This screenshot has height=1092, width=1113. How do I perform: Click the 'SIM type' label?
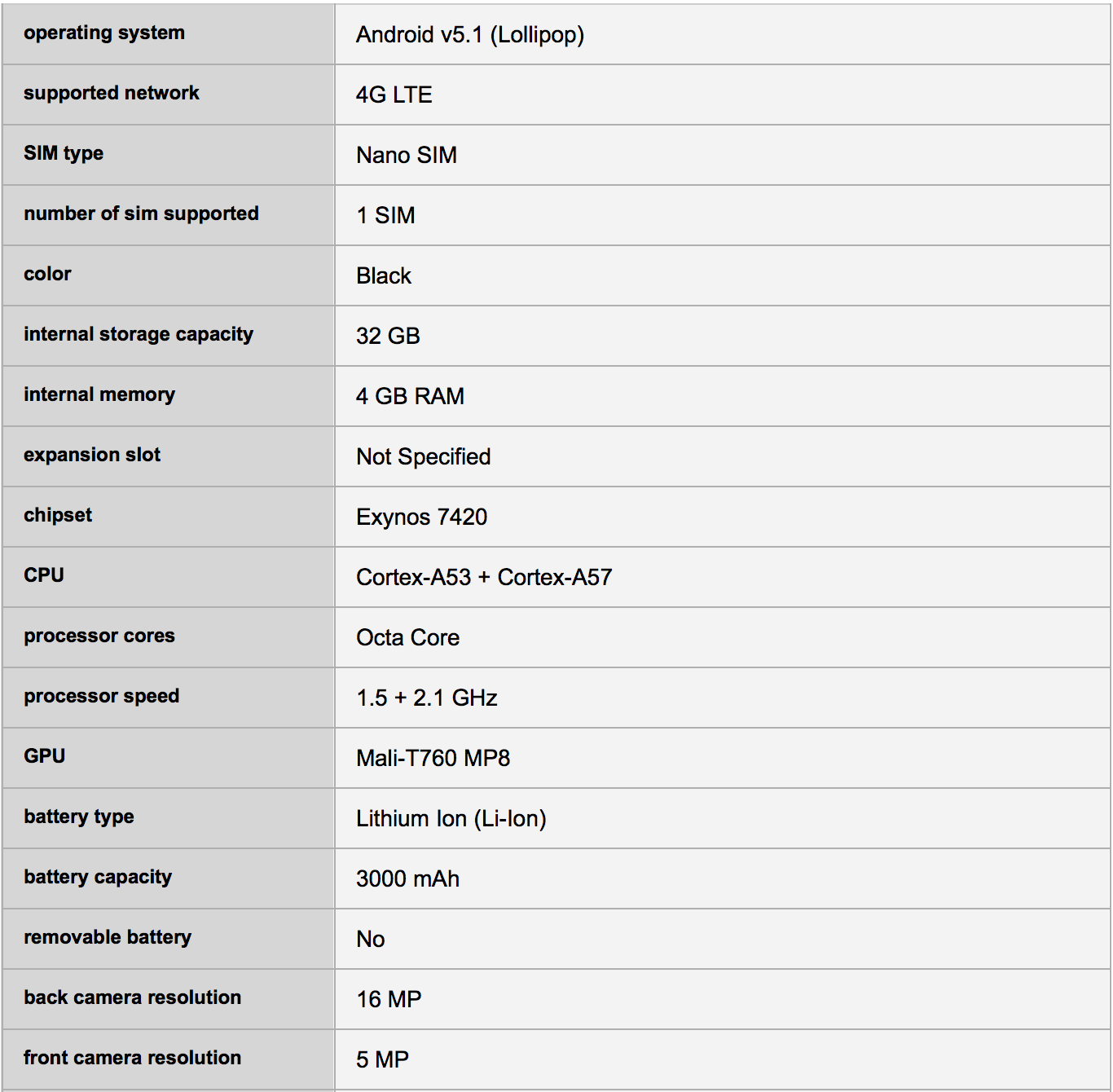point(64,153)
